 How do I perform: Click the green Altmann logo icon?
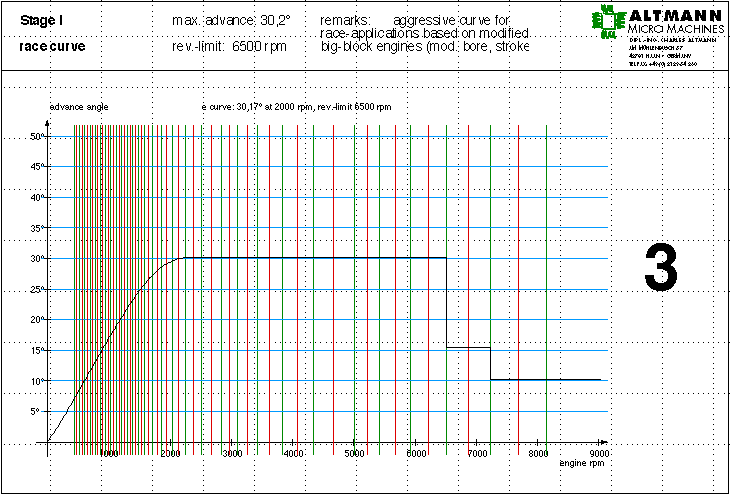click(606, 23)
